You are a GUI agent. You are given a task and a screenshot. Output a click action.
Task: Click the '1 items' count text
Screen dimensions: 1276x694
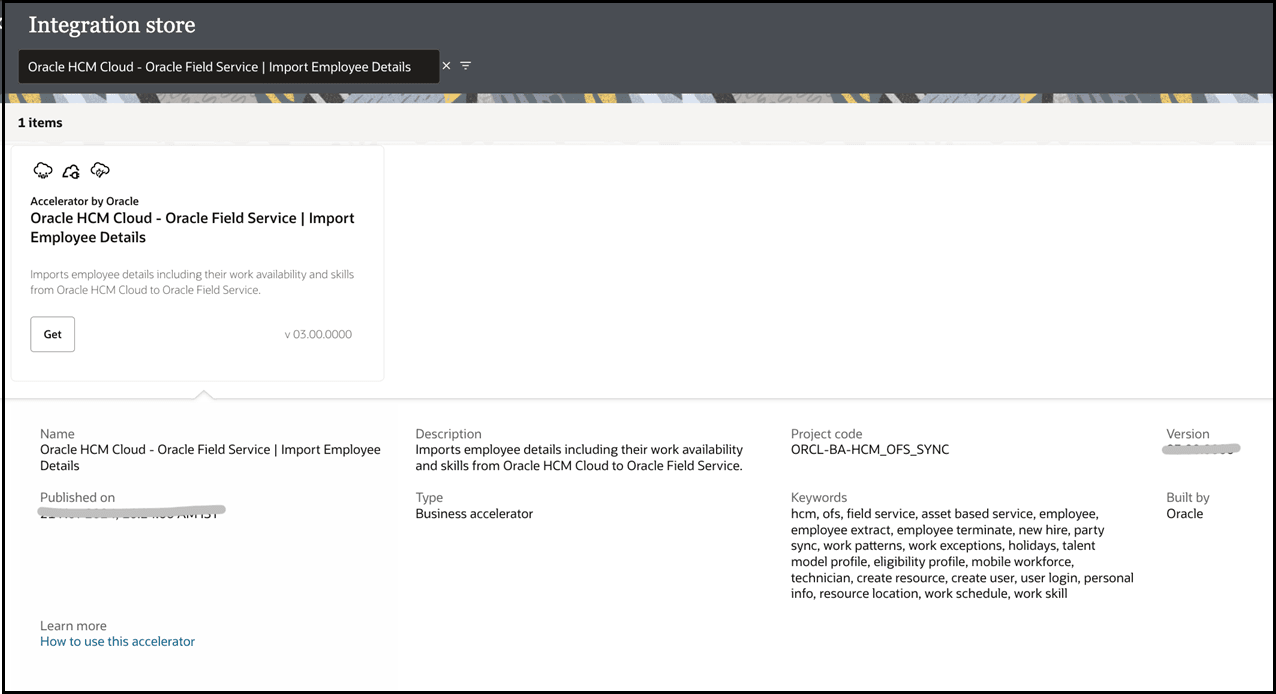pos(40,122)
